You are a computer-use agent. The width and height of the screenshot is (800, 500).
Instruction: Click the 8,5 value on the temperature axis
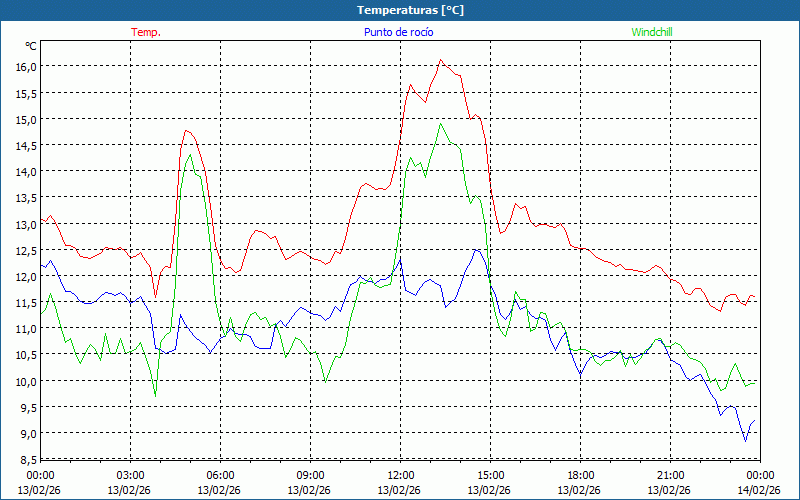coord(25,459)
